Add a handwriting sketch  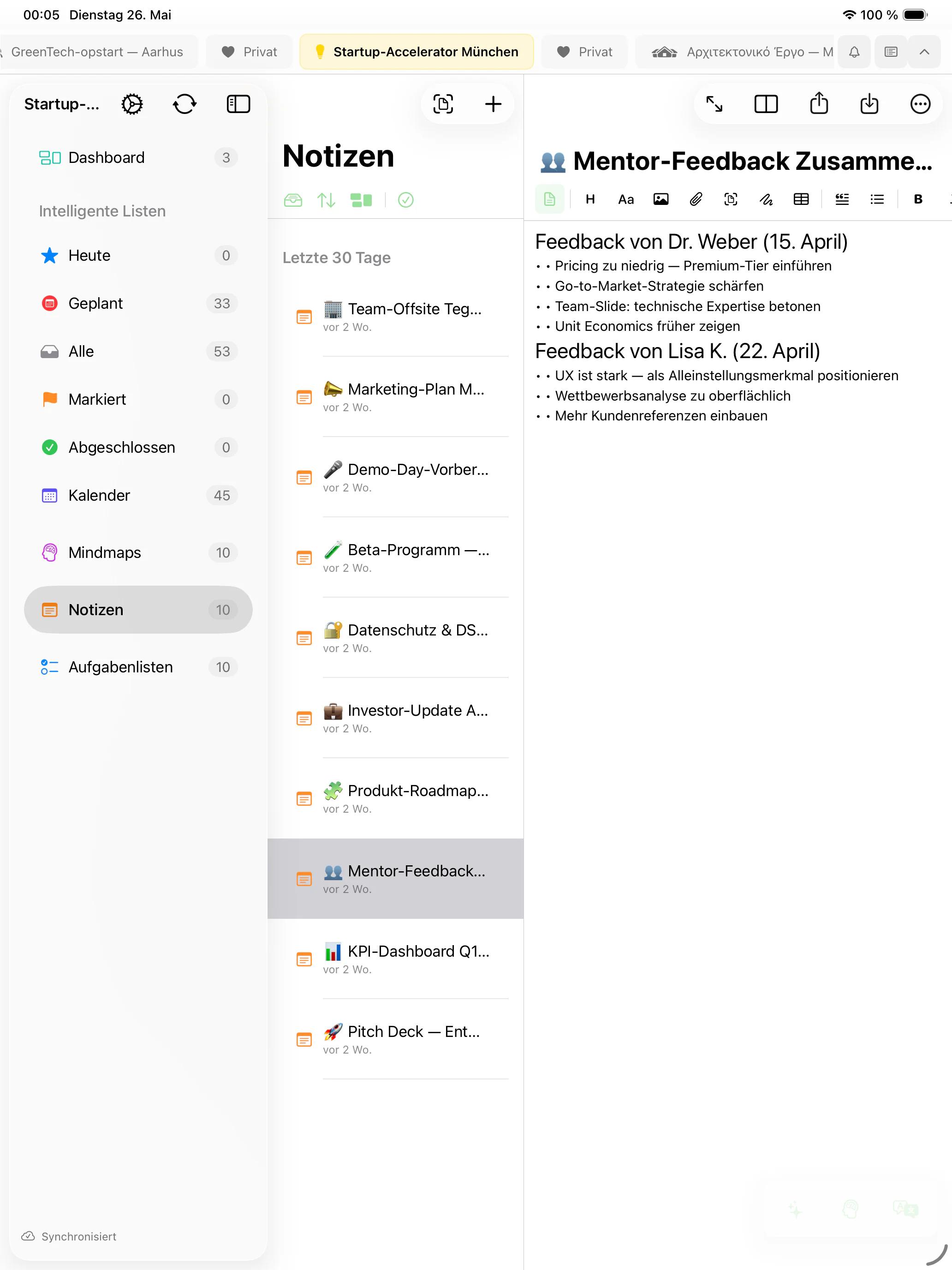(766, 199)
